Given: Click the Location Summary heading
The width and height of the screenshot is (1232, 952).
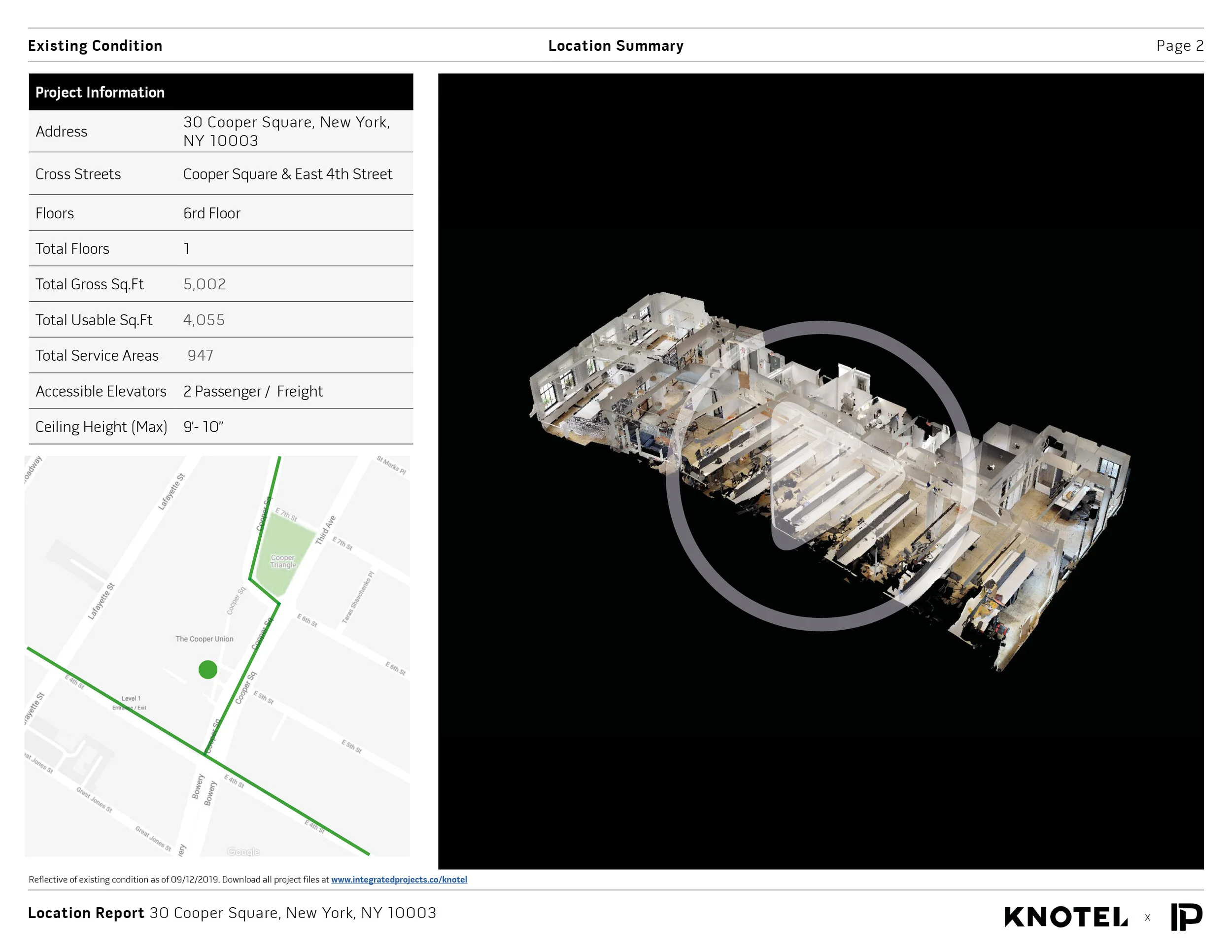Looking at the screenshot, I should pyautogui.click(x=616, y=46).
